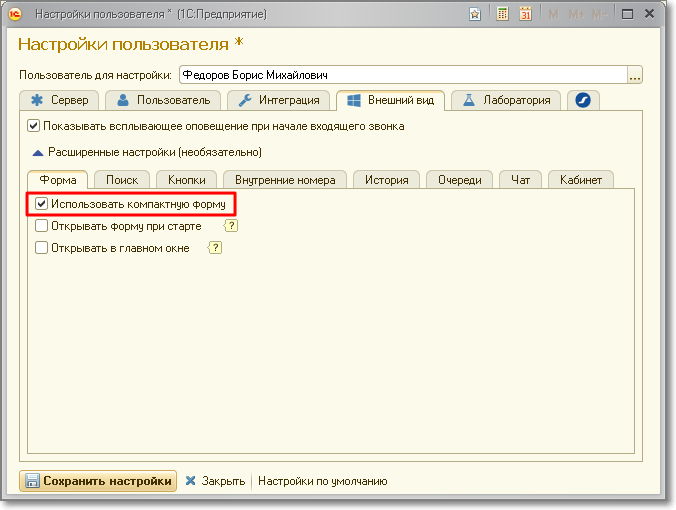Click the M+ memory add button

point(577,15)
